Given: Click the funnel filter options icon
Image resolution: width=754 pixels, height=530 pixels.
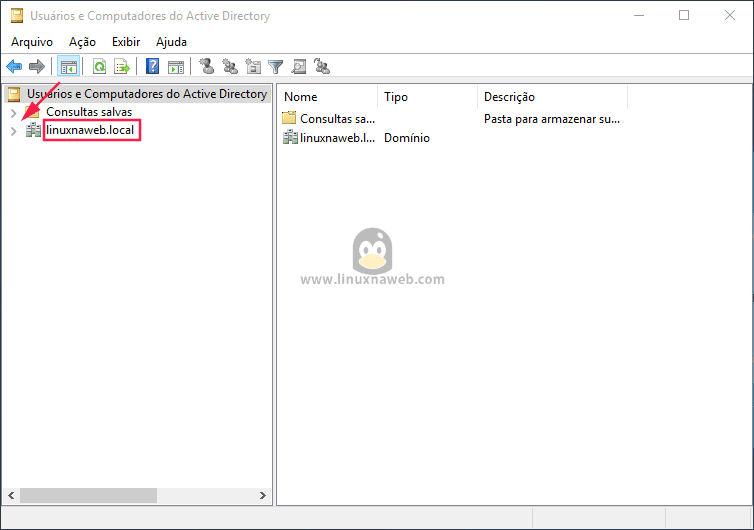Looking at the screenshot, I should coord(275,67).
